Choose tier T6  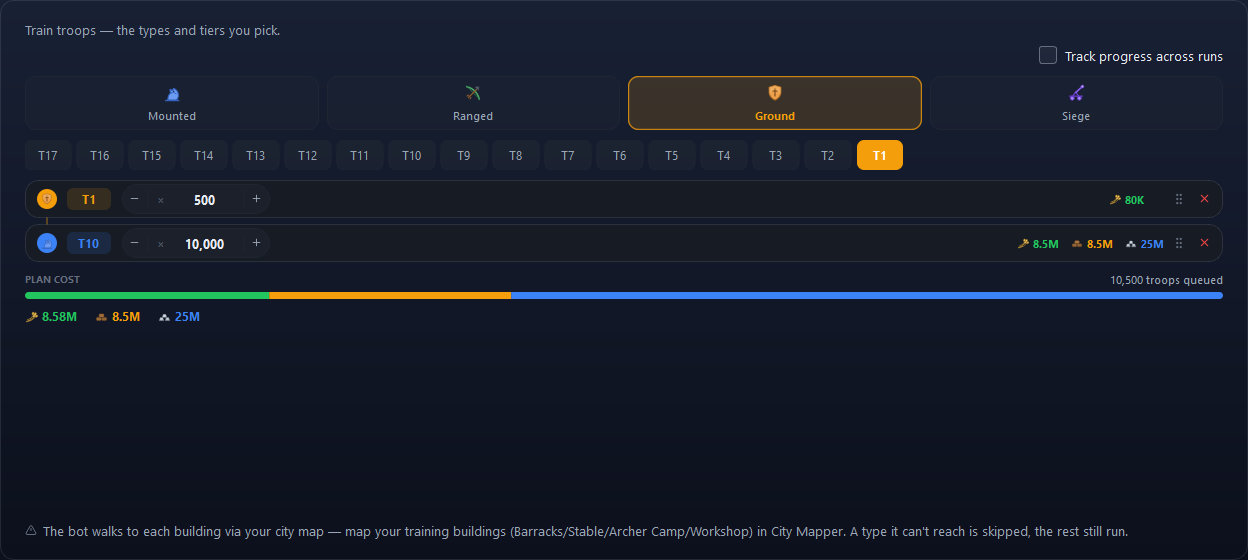tap(620, 155)
